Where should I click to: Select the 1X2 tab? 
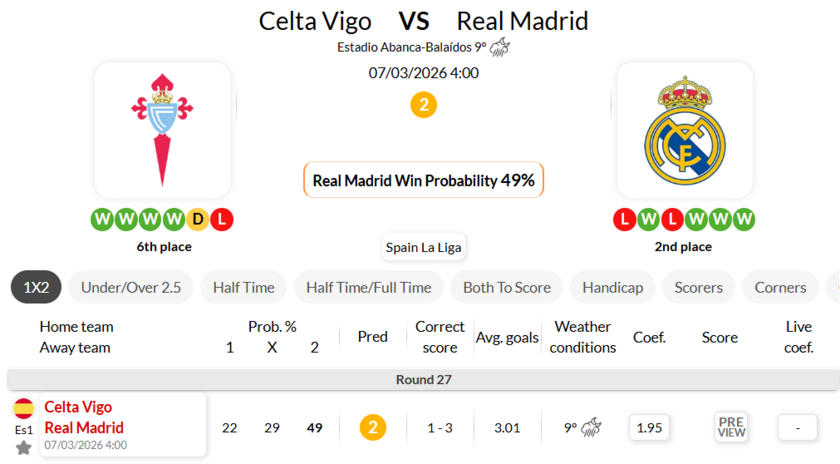click(x=36, y=287)
